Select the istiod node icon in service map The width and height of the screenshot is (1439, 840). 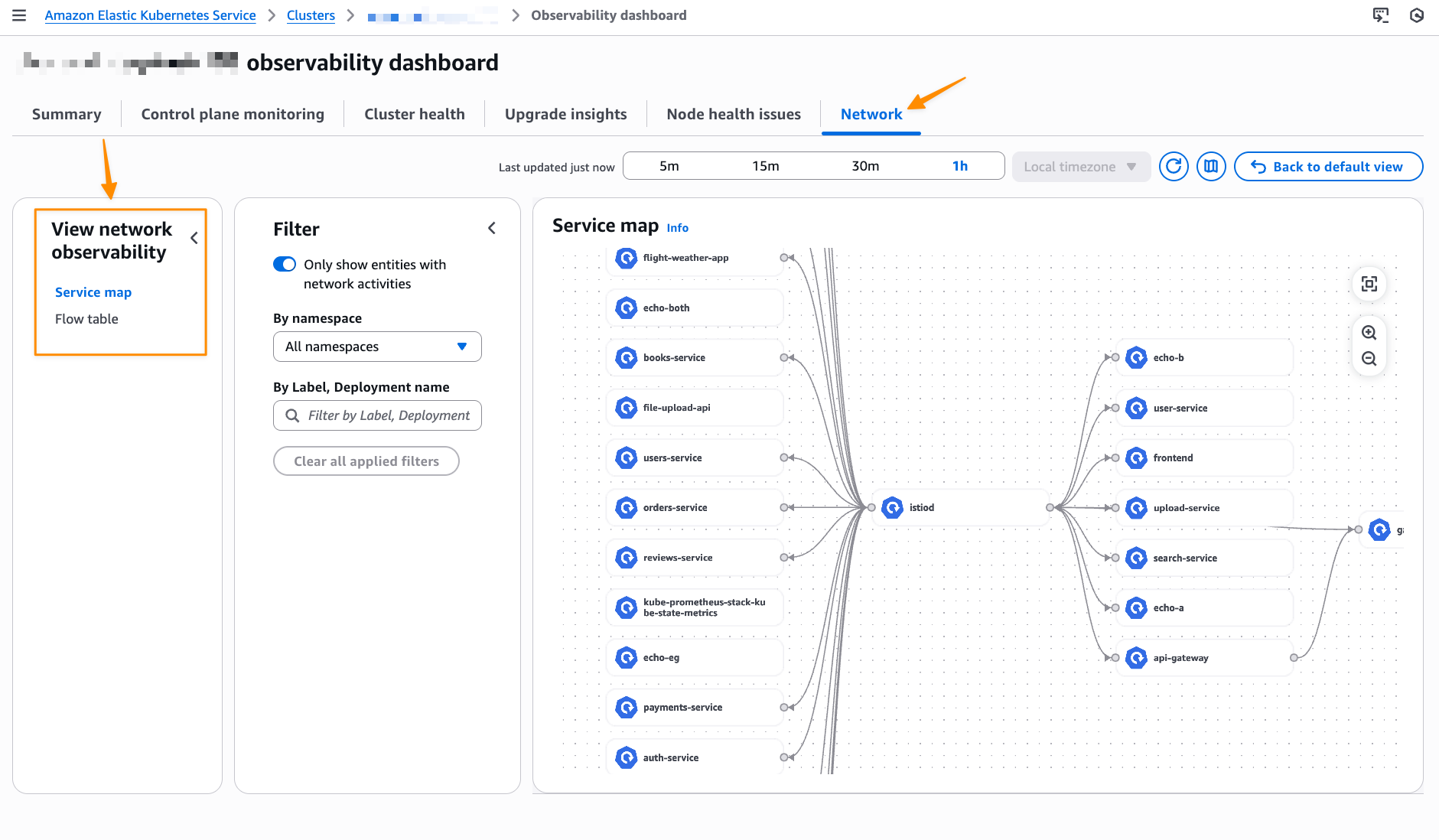(892, 507)
